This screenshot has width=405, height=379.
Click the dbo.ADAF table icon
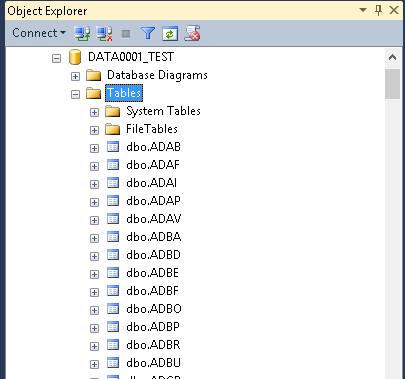[x=113, y=165]
